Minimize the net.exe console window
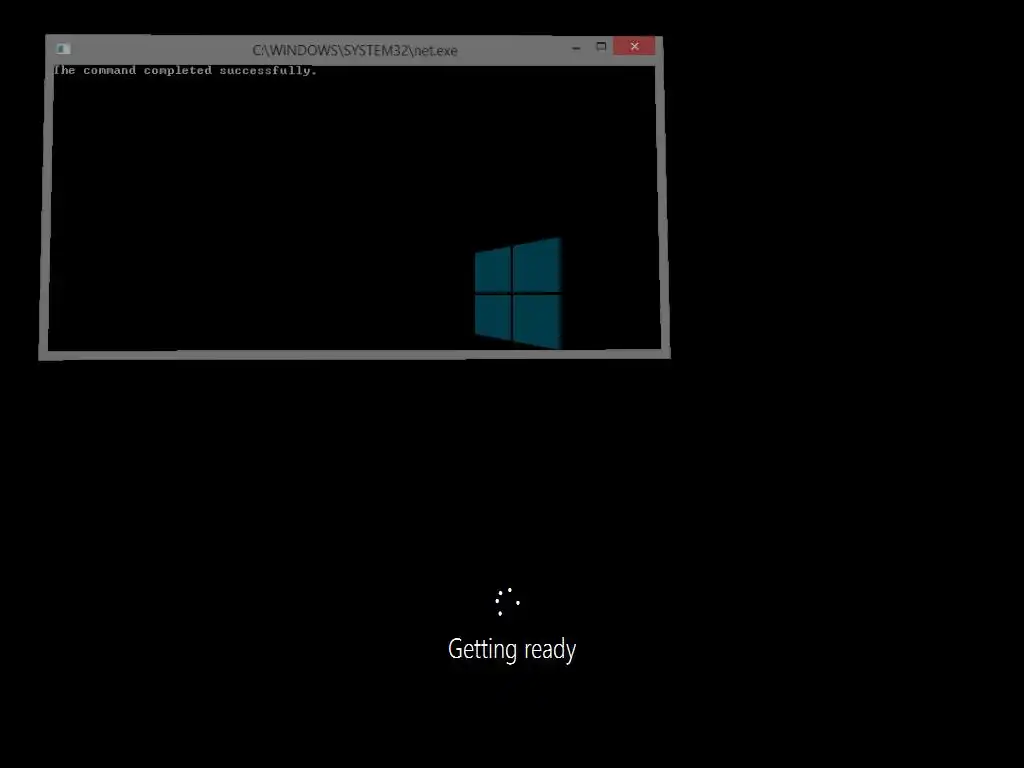1024x768 pixels. point(576,48)
